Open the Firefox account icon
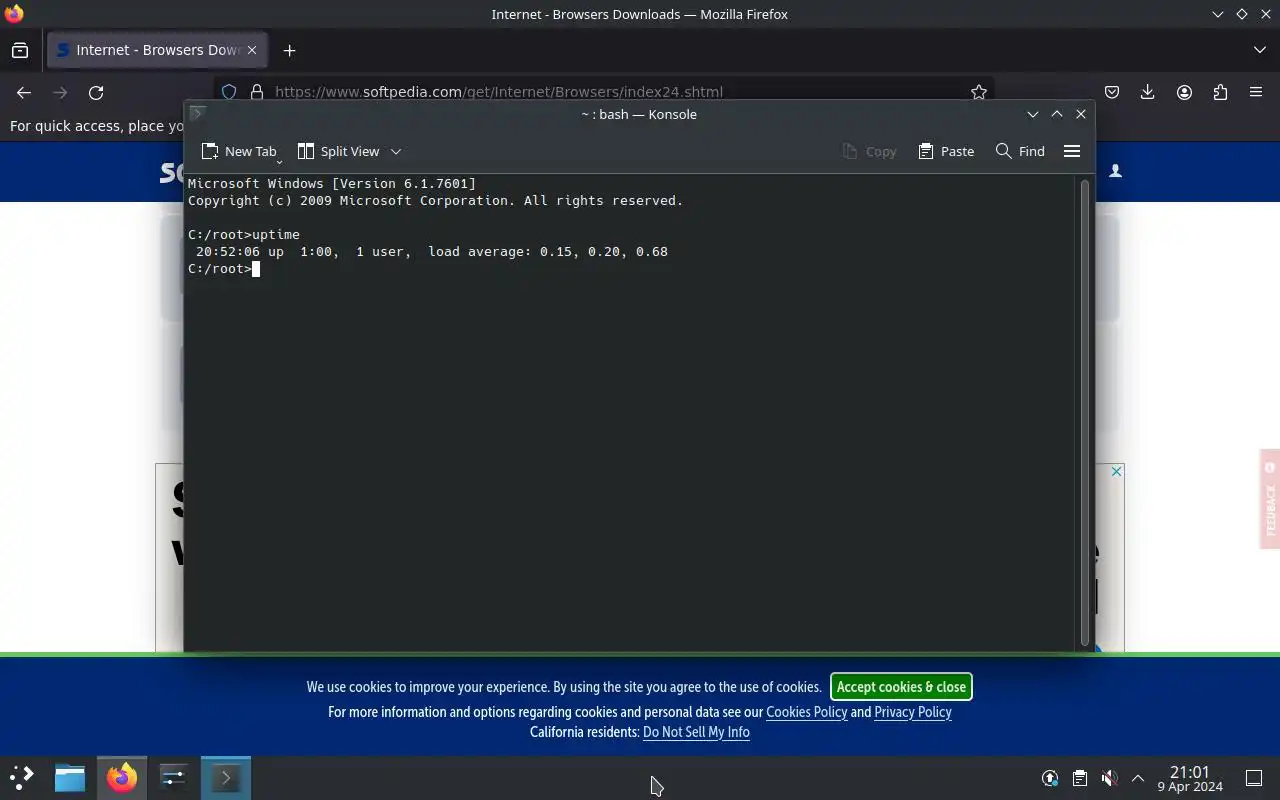 [1184, 92]
